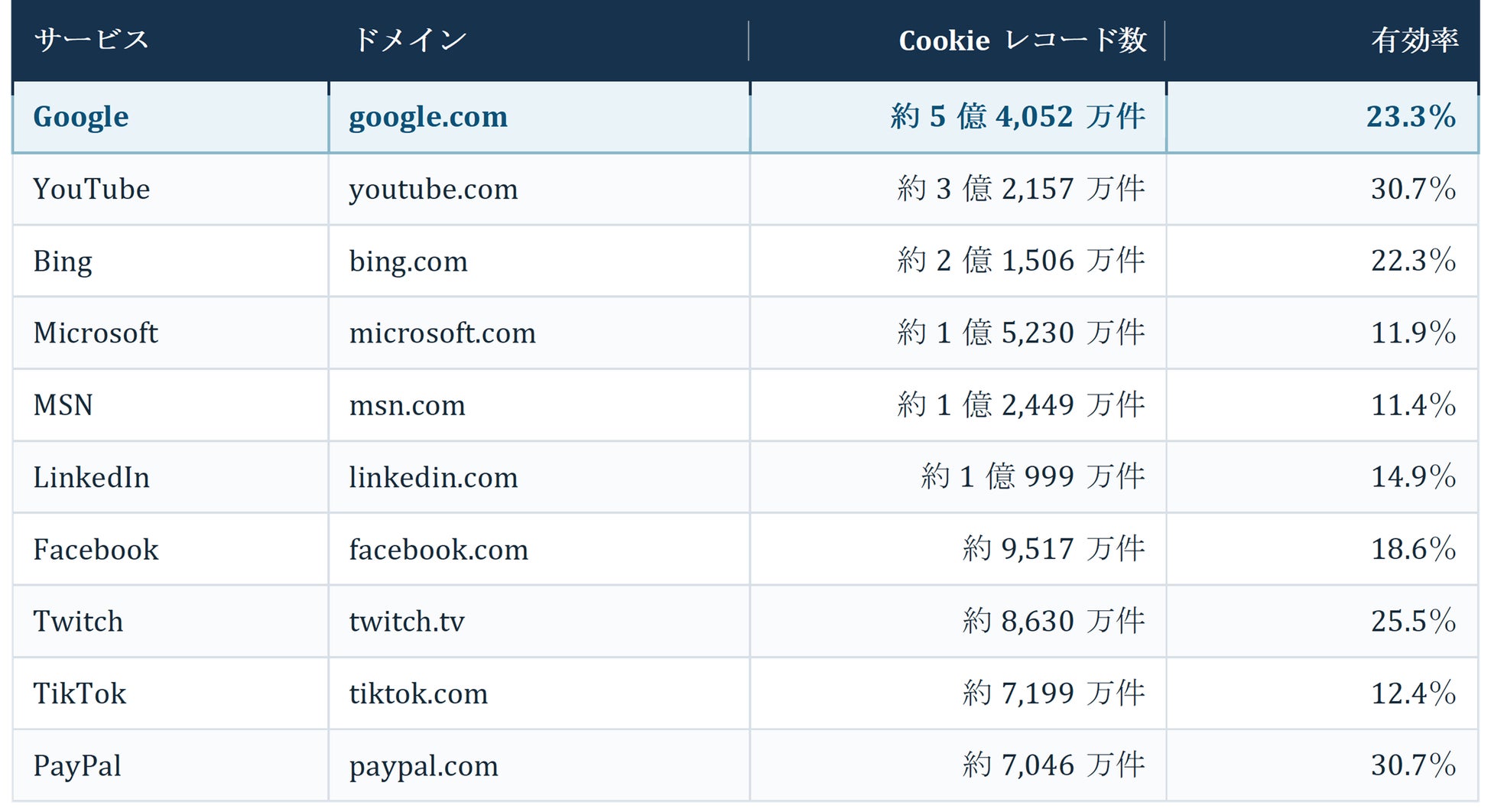Image resolution: width=1491 pixels, height=812 pixels.
Task: Click the 約 9,517 万件 Facebook record count
Action: (x=1054, y=549)
